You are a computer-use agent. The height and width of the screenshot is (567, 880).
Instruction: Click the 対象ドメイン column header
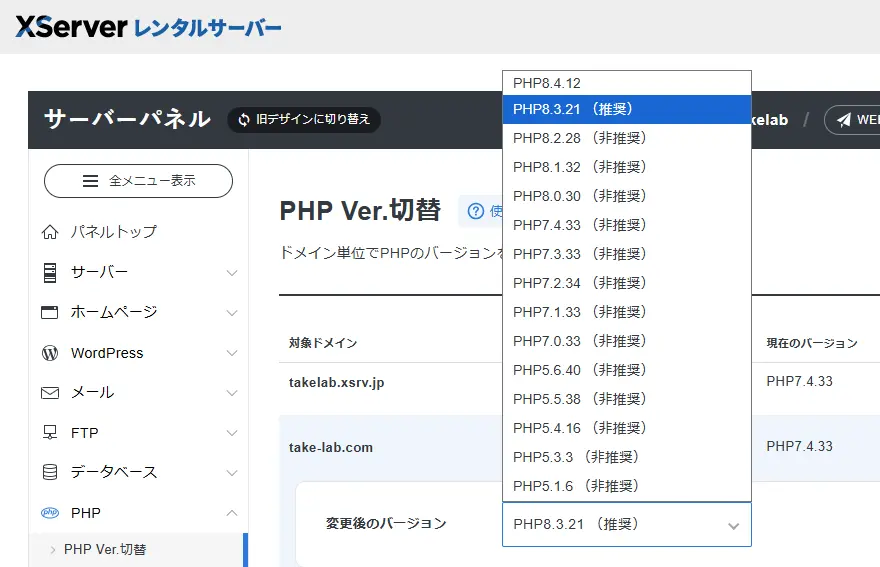[323, 343]
